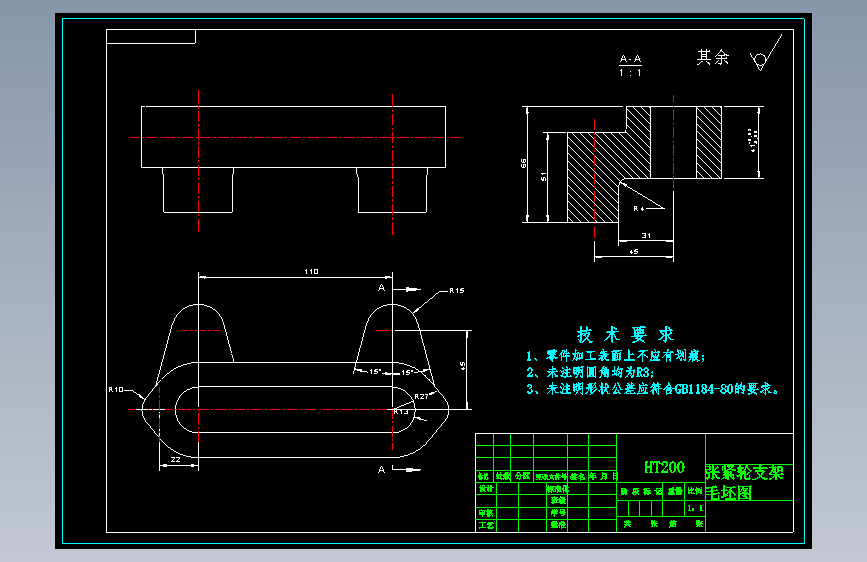Image resolution: width=867 pixels, height=562 pixels.
Task: Select the 毛坯图 drawing title
Action: (729, 492)
